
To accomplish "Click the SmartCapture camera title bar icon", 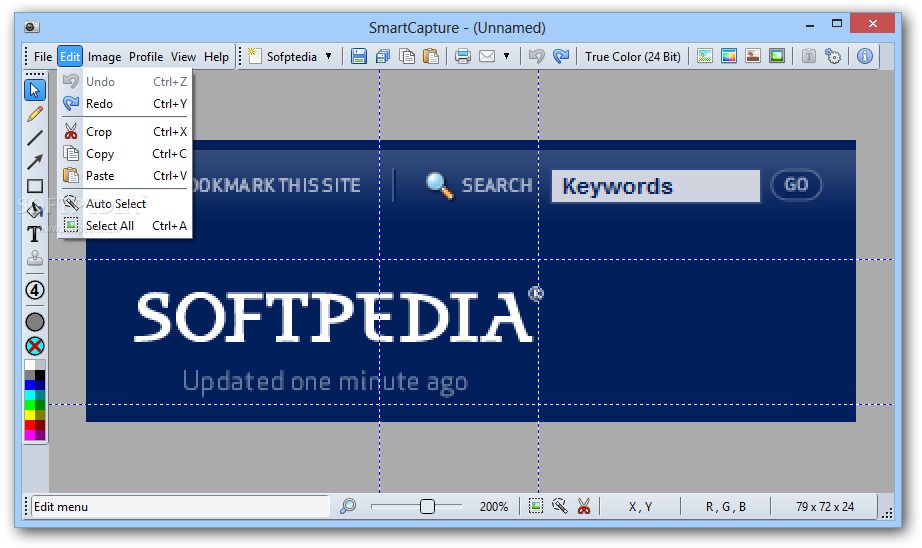I will (x=32, y=26).
